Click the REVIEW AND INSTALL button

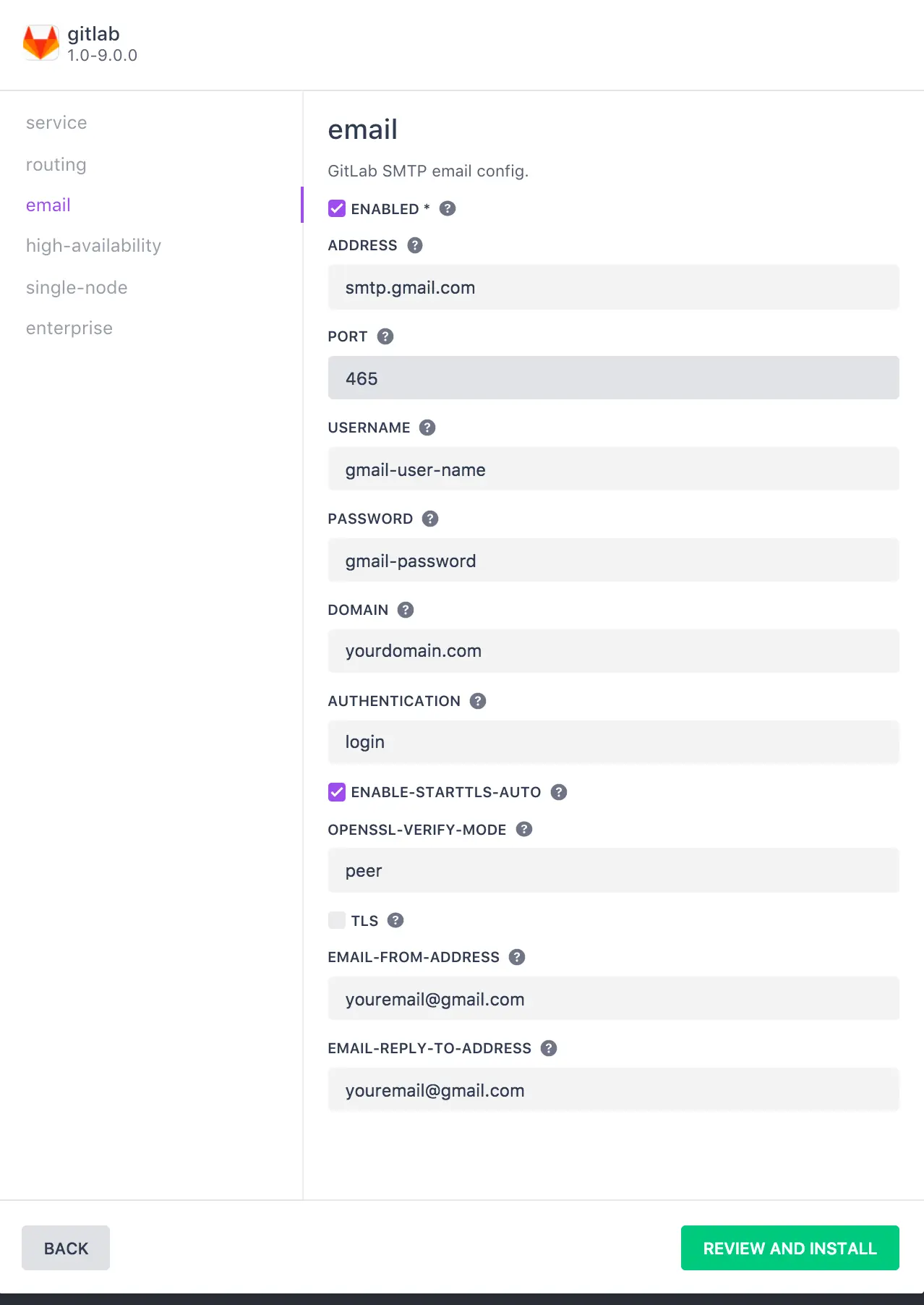790,1248
